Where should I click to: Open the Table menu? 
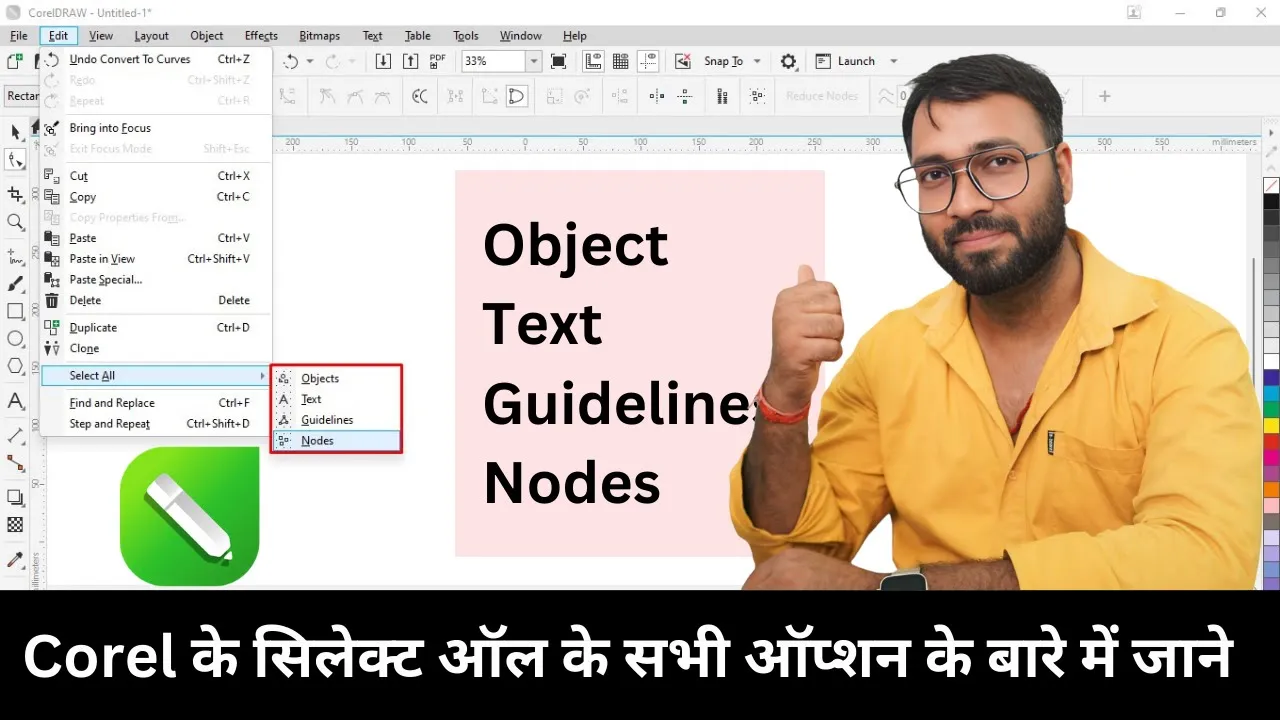[x=418, y=35]
